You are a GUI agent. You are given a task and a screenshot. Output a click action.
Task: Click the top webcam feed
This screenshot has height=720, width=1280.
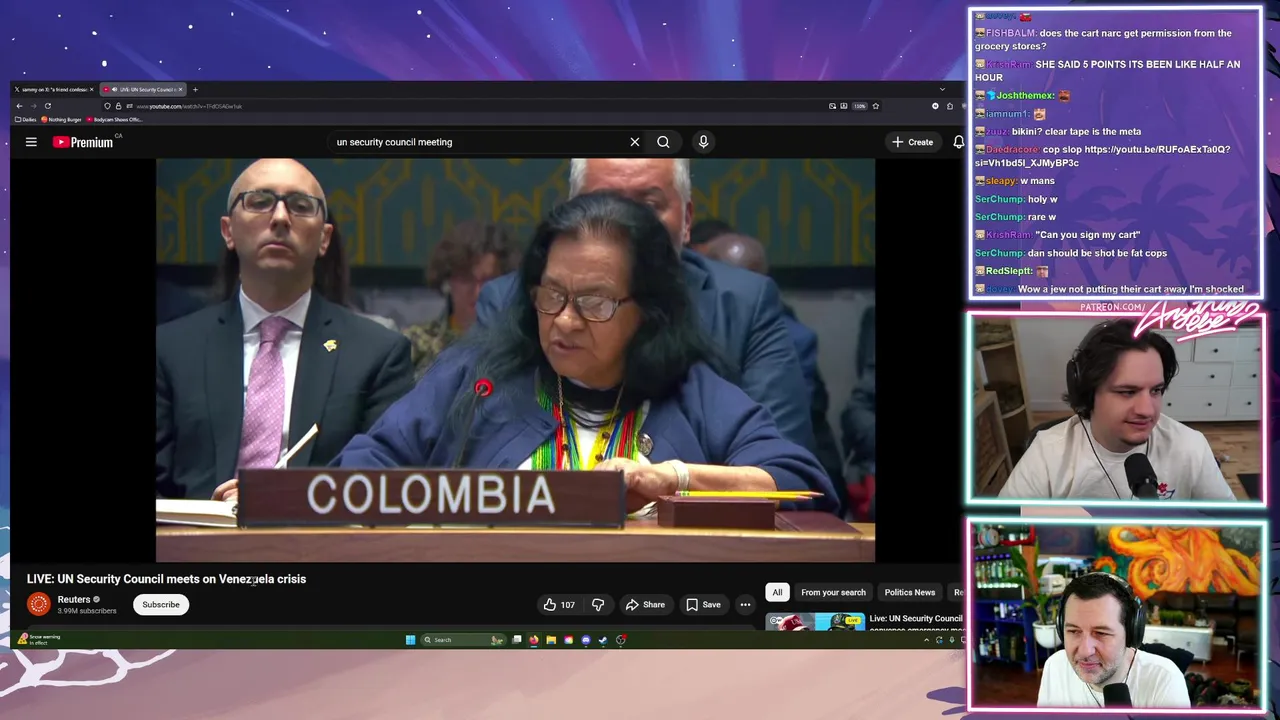click(1116, 409)
